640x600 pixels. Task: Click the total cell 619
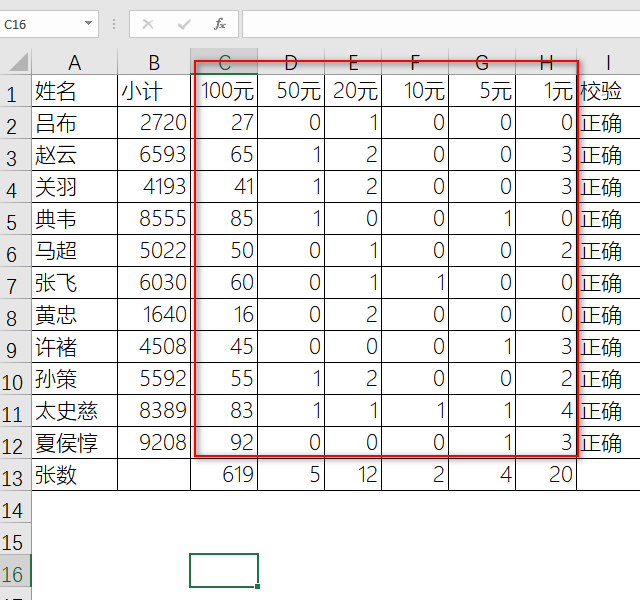click(x=224, y=475)
